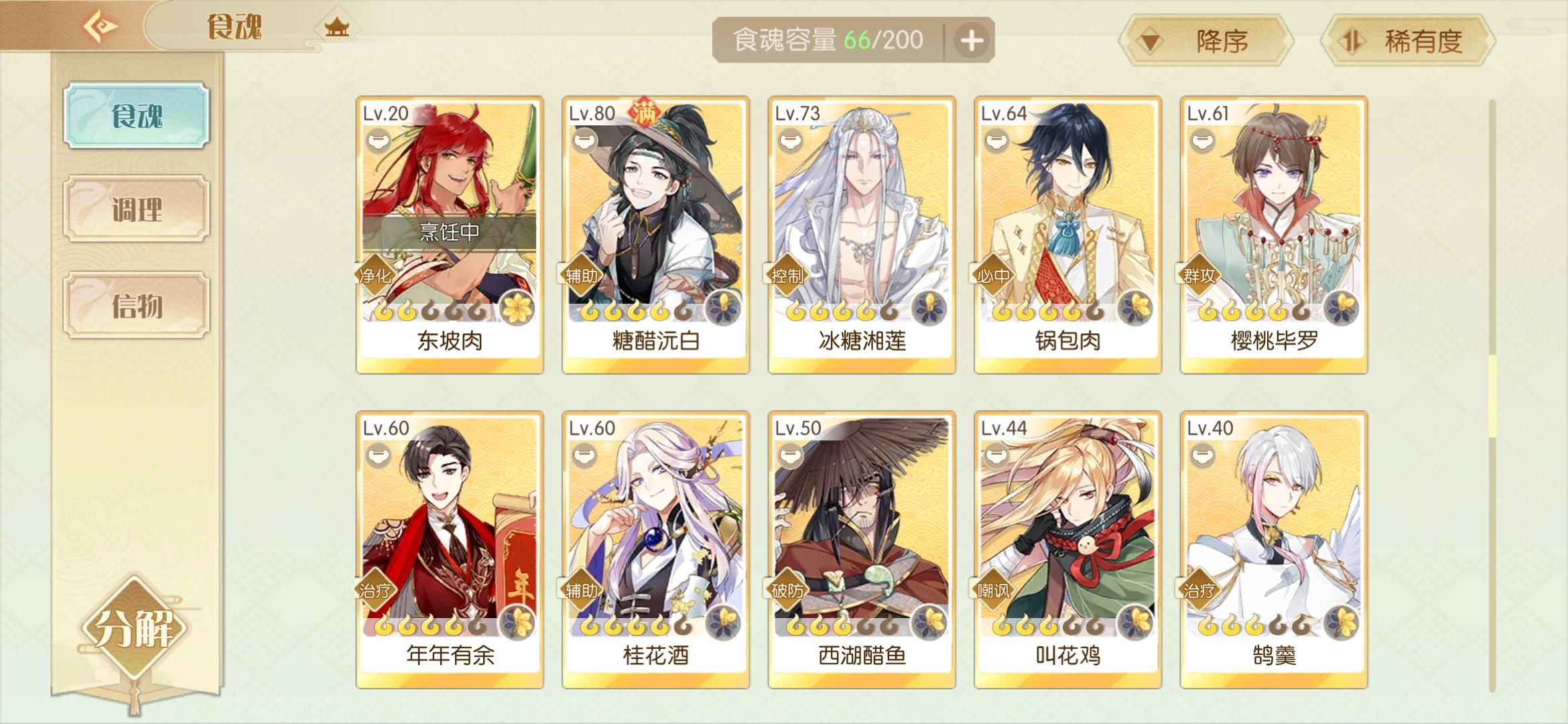The image size is (1568, 724).
Task: Open the 年年有余 character card
Action: (450, 550)
